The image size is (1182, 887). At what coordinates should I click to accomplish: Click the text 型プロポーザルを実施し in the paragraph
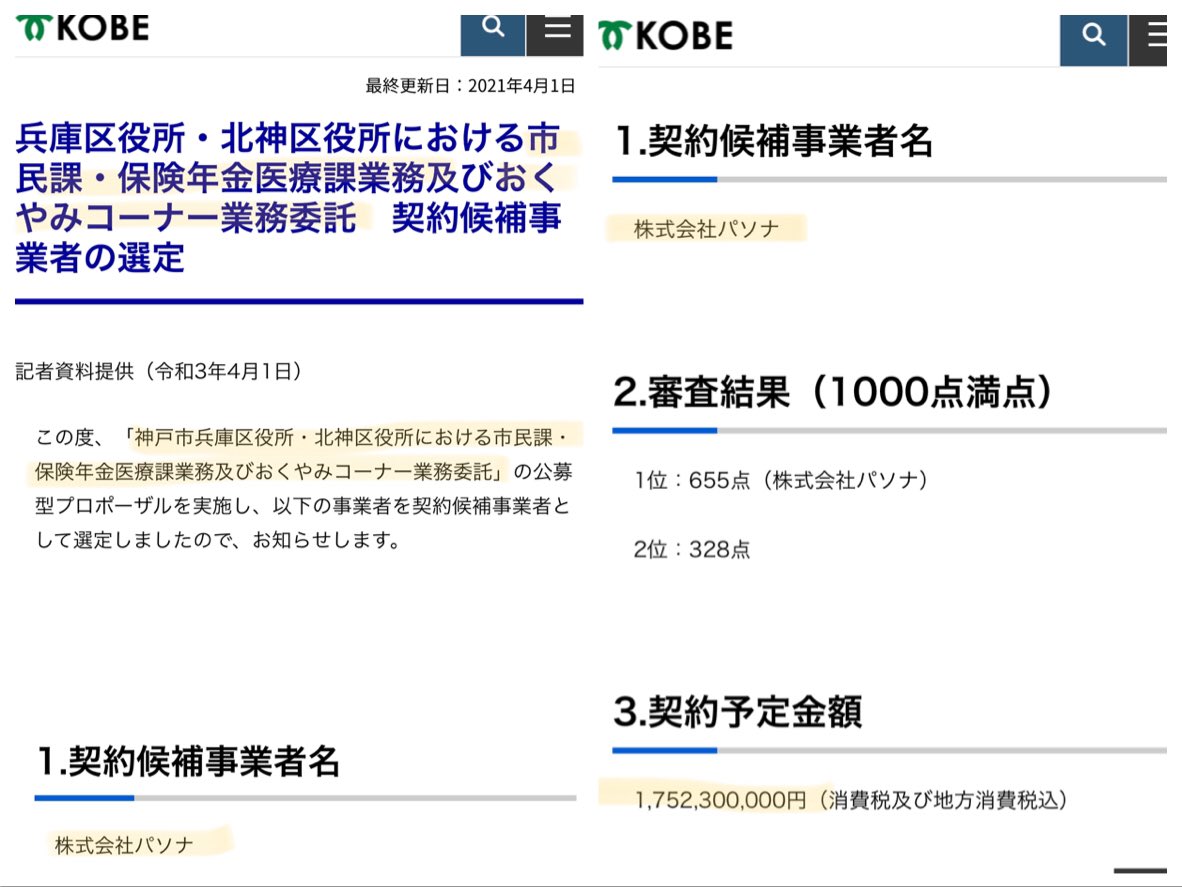[x=142, y=506]
